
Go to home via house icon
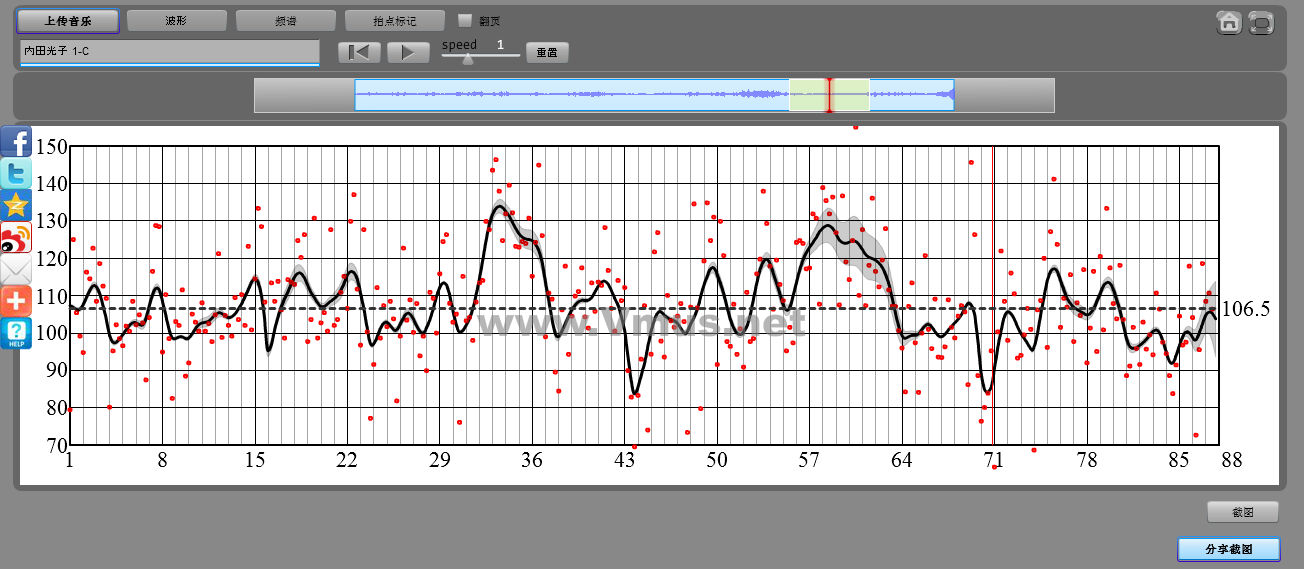[1229, 22]
